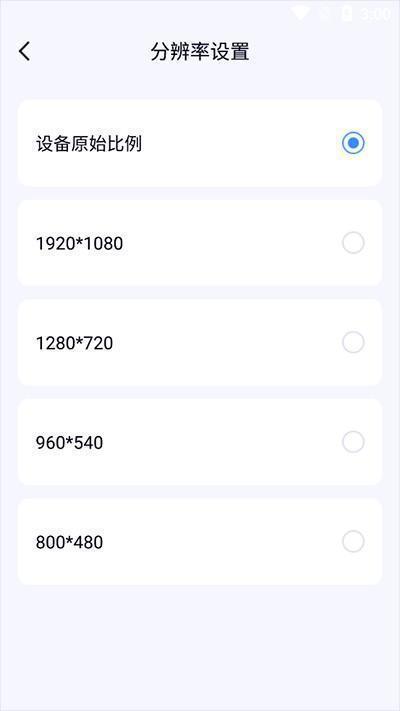The height and width of the screenshot is (711, 400).
Task: Tap the 960*540 resolution label
Action: 69,443
